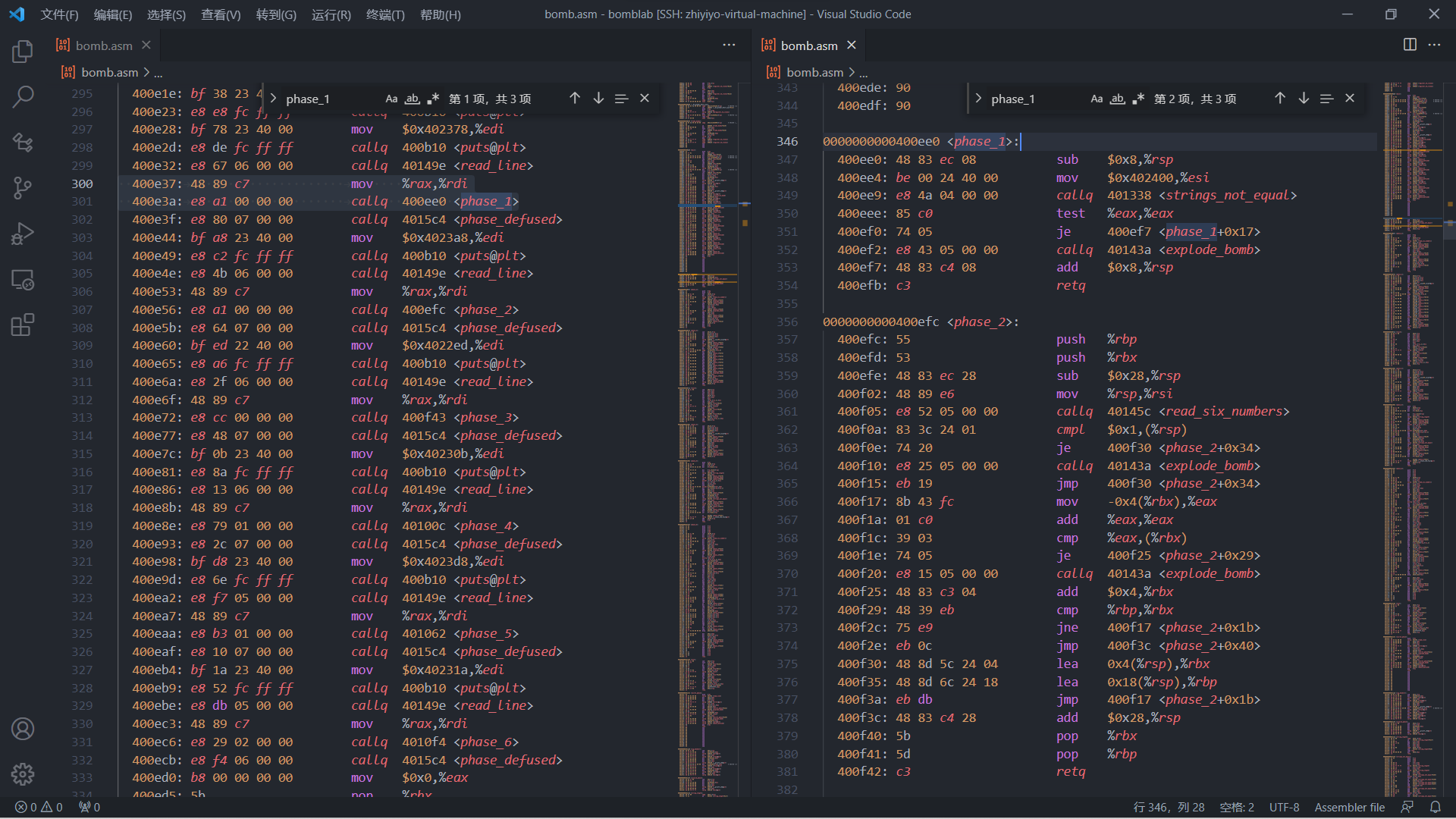Split the right editor
This screenshot has height=819, width=1456.
pos(1410,45)
